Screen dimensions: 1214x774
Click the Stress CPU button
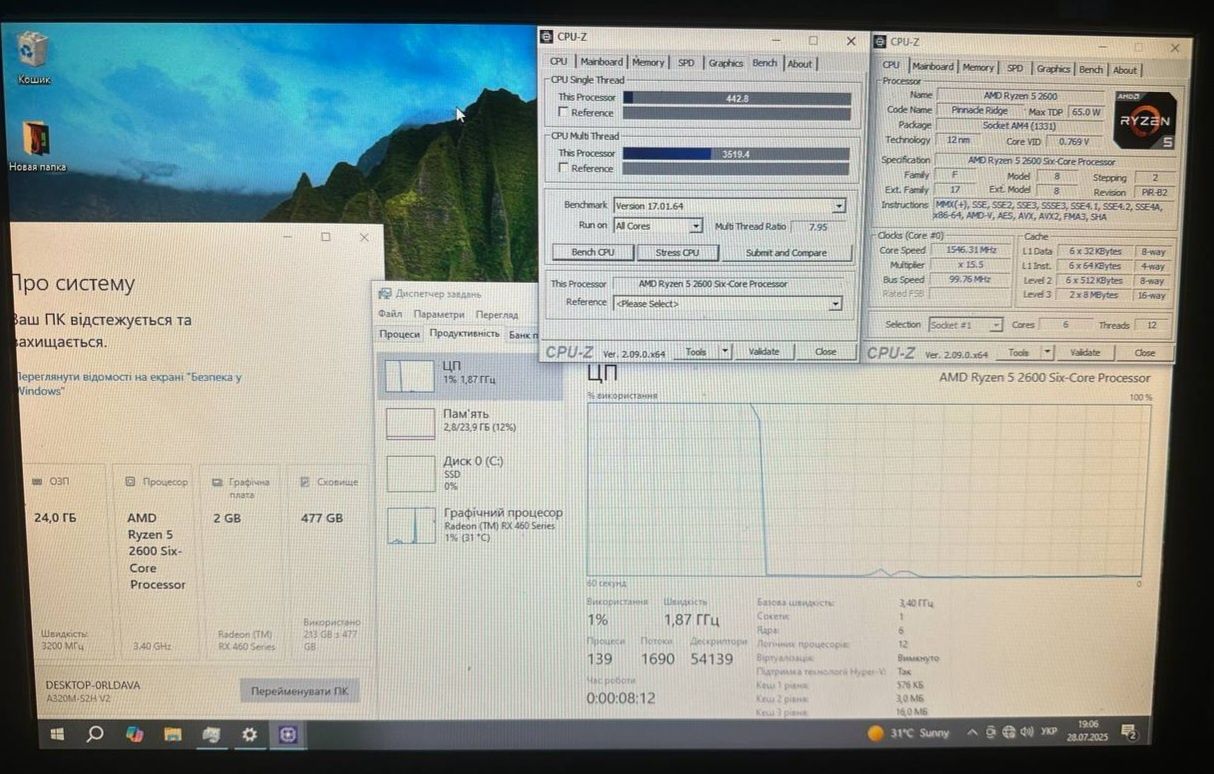pos(677,253)
